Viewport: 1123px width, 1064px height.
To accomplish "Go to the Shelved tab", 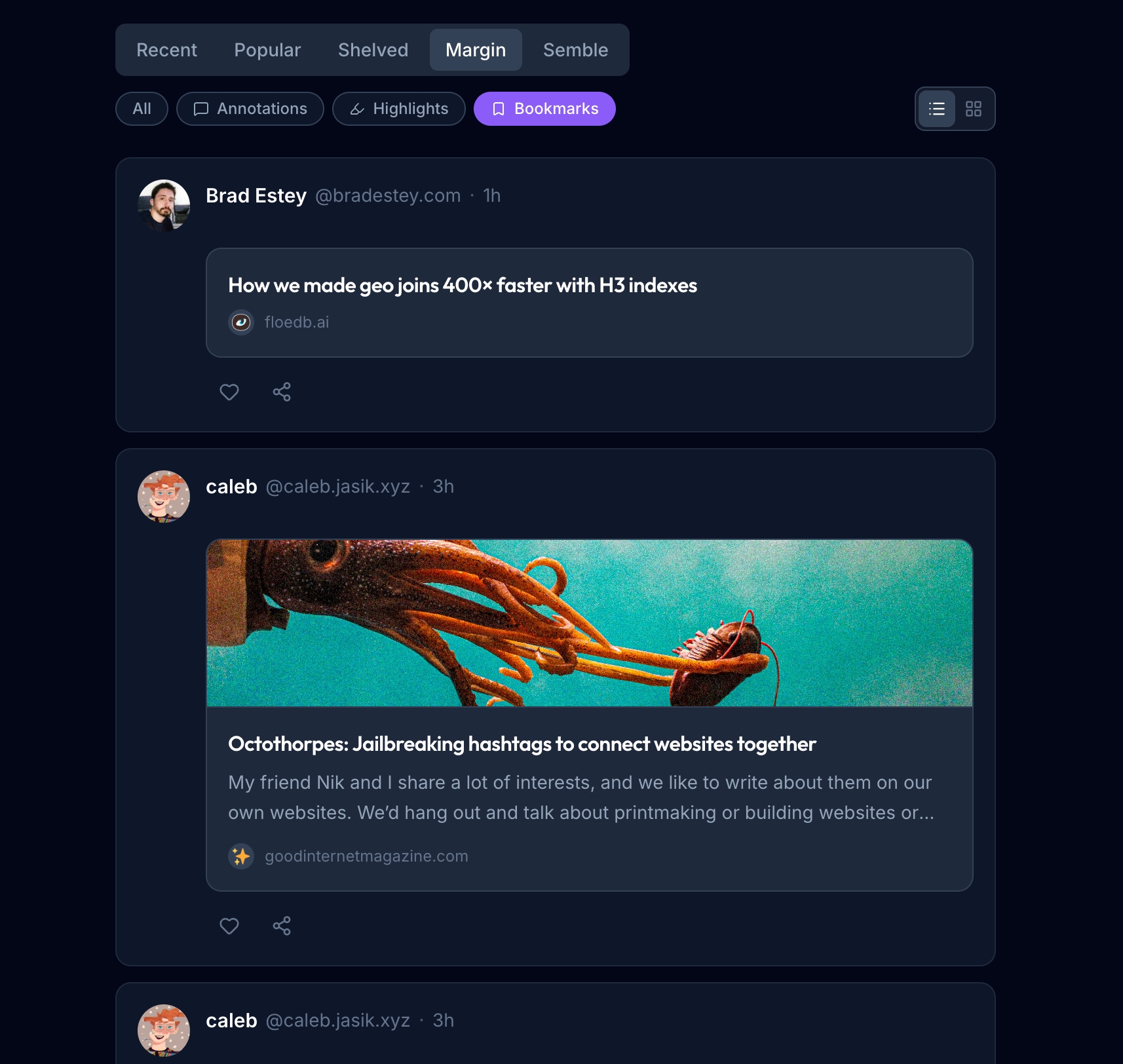I will point(373,50).
